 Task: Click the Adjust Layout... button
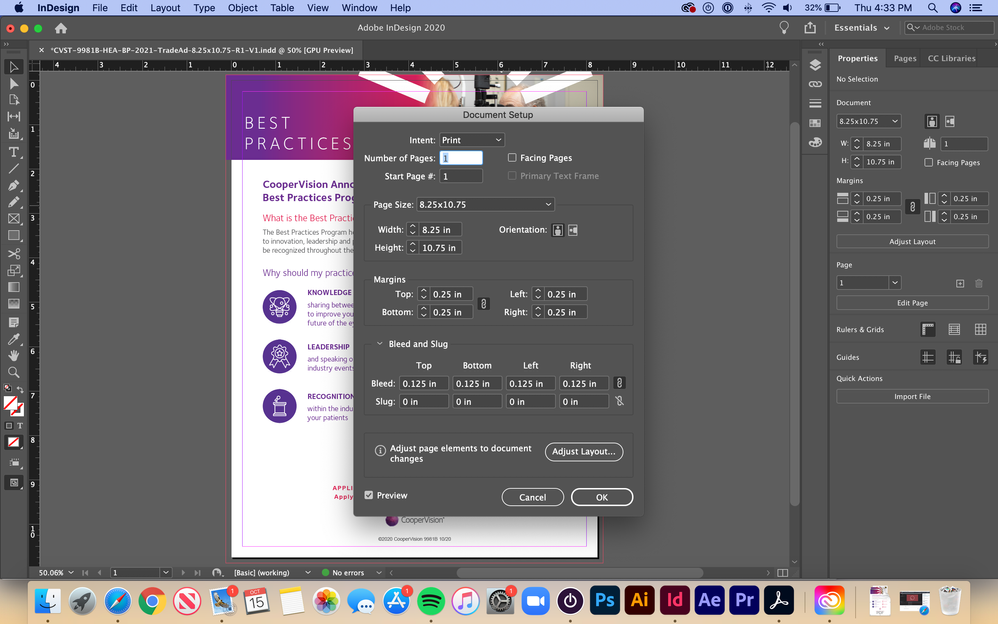click(584, 451)
